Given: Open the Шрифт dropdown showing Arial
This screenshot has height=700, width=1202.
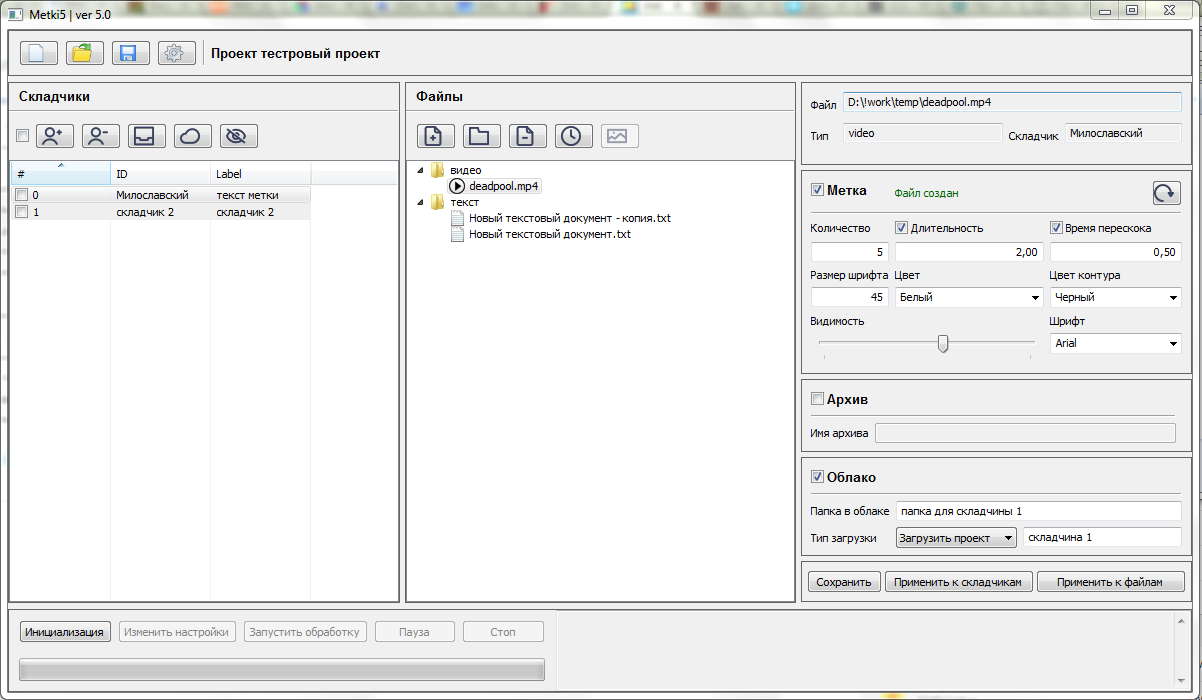Looking at the screenshot, I should point(1116,343).
